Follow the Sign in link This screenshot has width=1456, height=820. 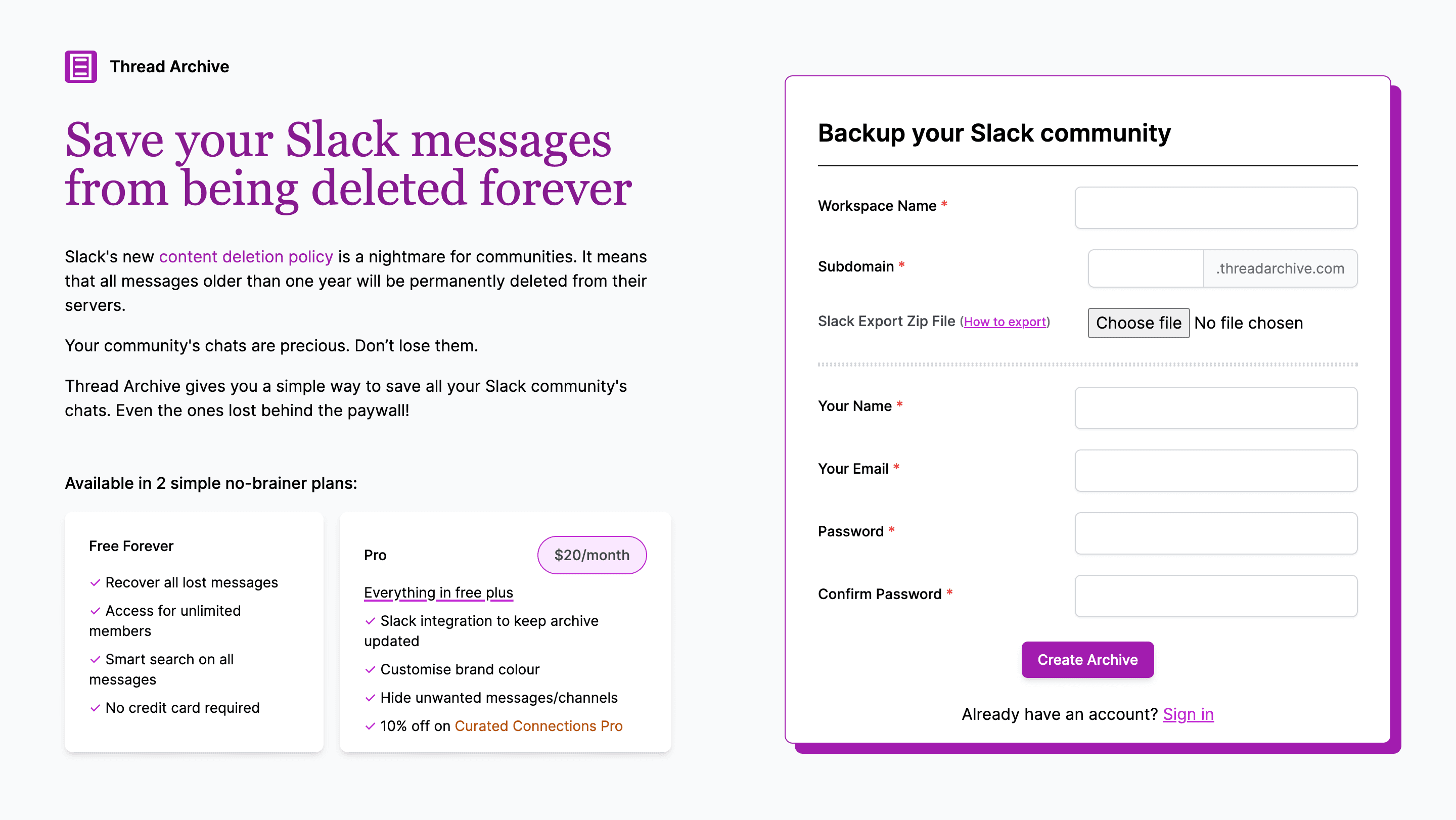point(1188,714)
